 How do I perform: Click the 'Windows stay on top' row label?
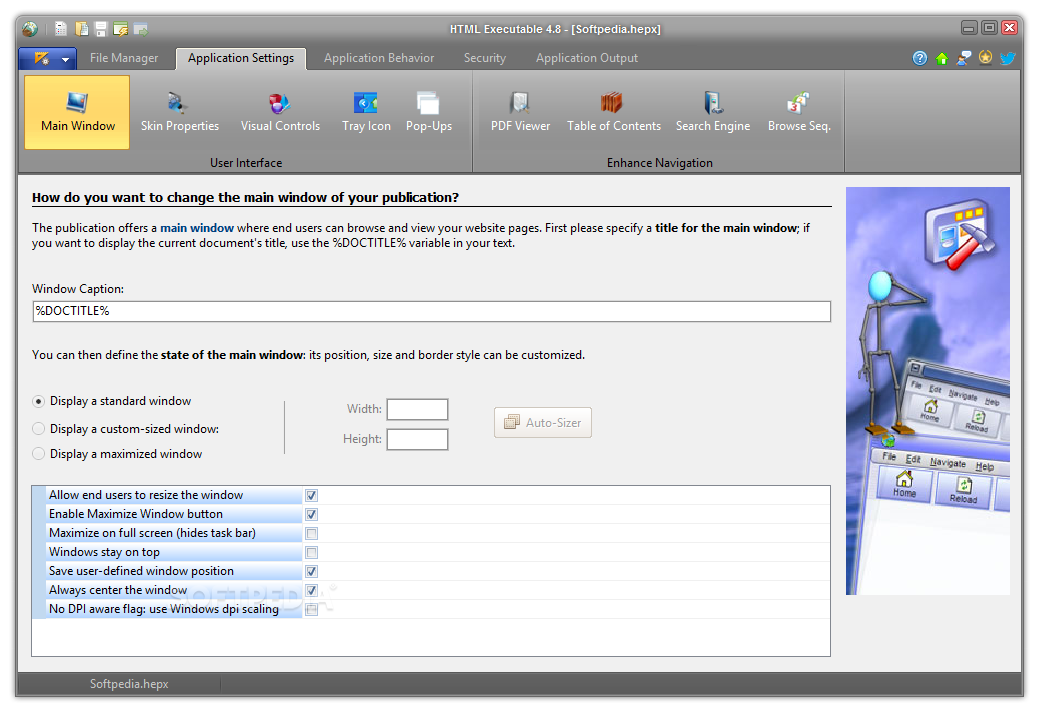click(104, 552)
